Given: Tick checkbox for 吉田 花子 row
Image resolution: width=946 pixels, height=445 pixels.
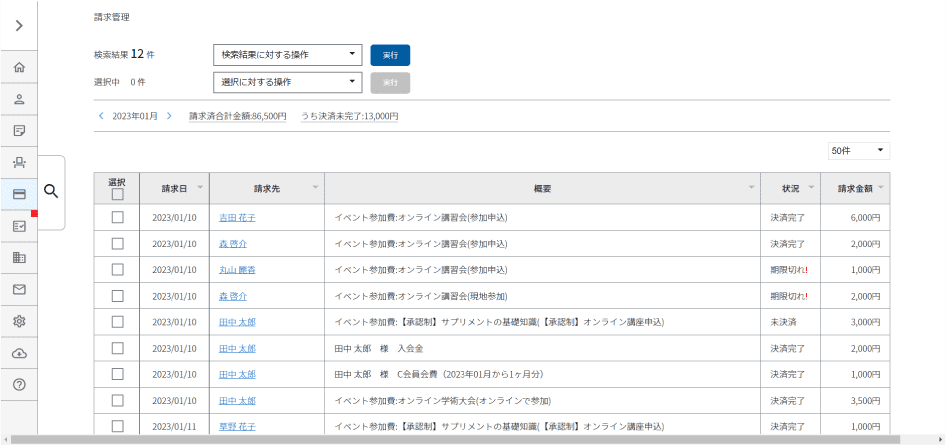Looking at the screenshot, I should (x=117, y=217).
